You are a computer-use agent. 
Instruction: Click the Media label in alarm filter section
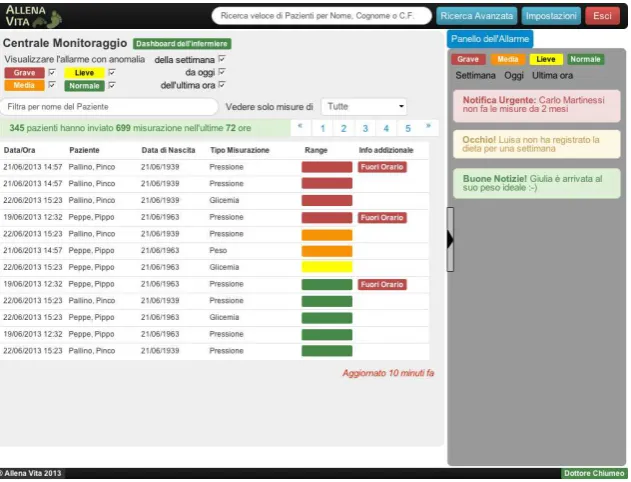pyautogui.click(x=24, y=85)
